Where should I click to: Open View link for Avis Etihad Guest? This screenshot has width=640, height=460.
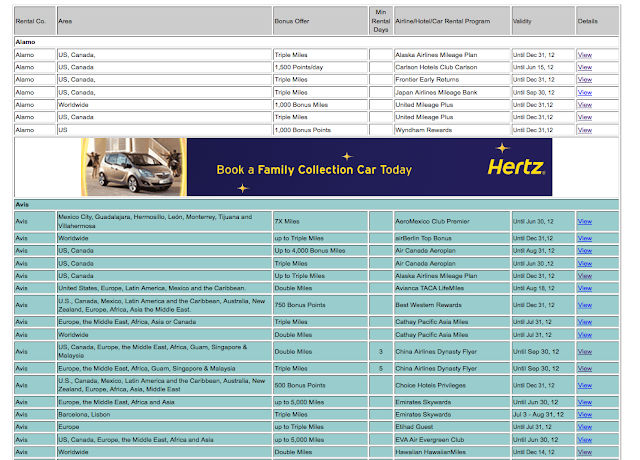[x=584, y=427]
